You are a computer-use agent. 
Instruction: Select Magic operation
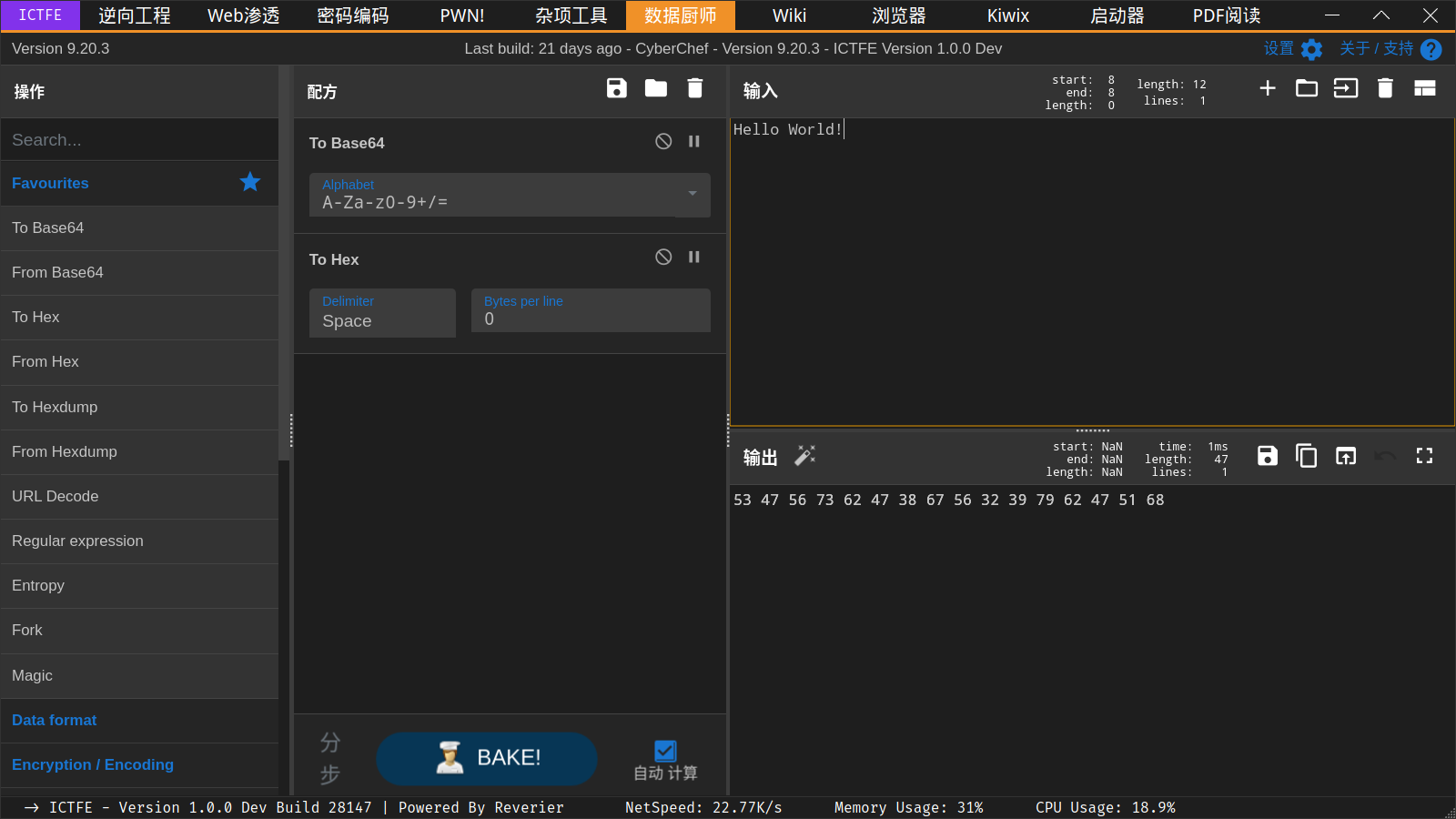pyautogui.click(x=139, y=675)
